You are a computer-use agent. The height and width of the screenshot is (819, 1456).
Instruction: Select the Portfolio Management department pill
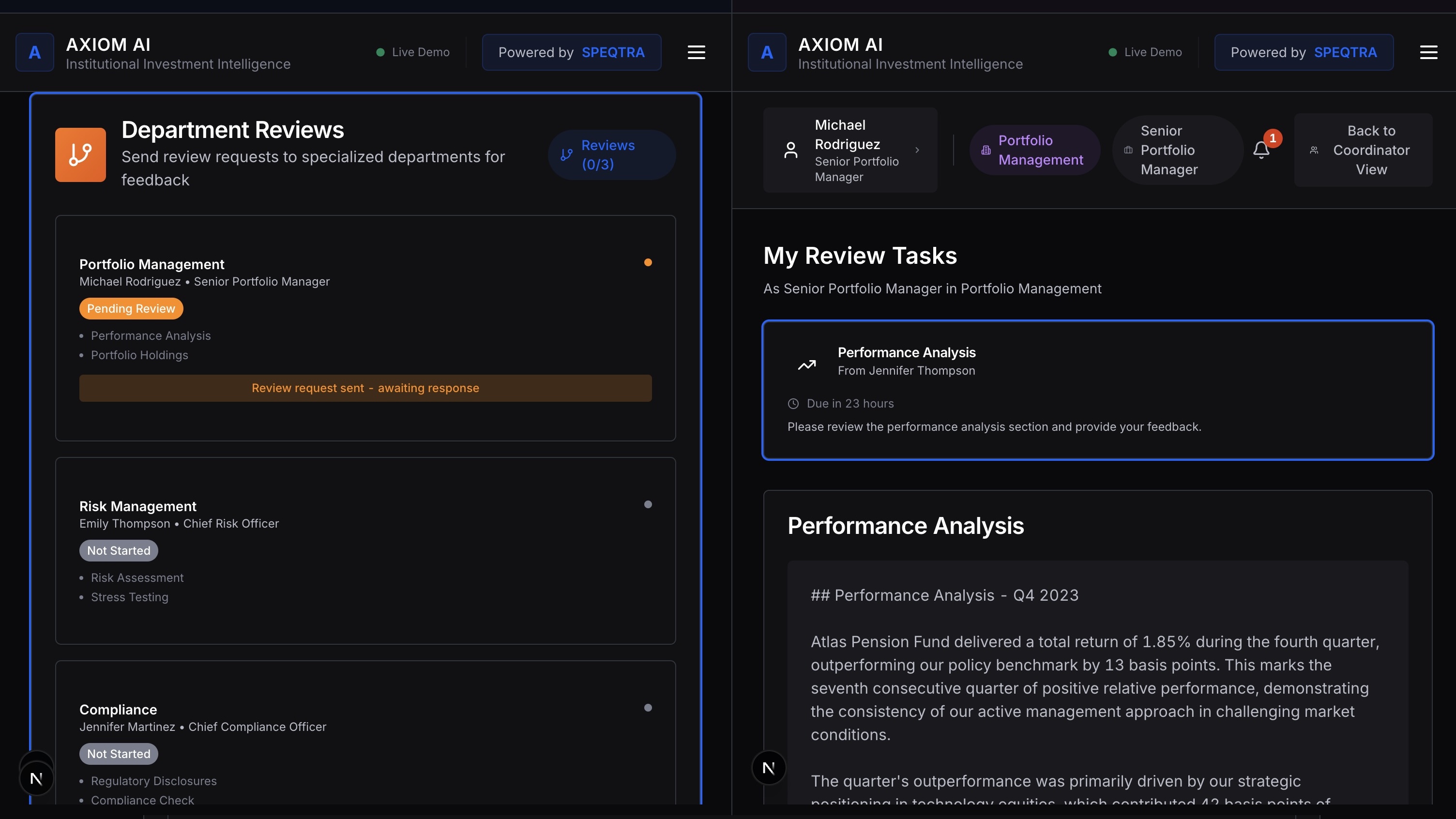tap(1034, 150)
